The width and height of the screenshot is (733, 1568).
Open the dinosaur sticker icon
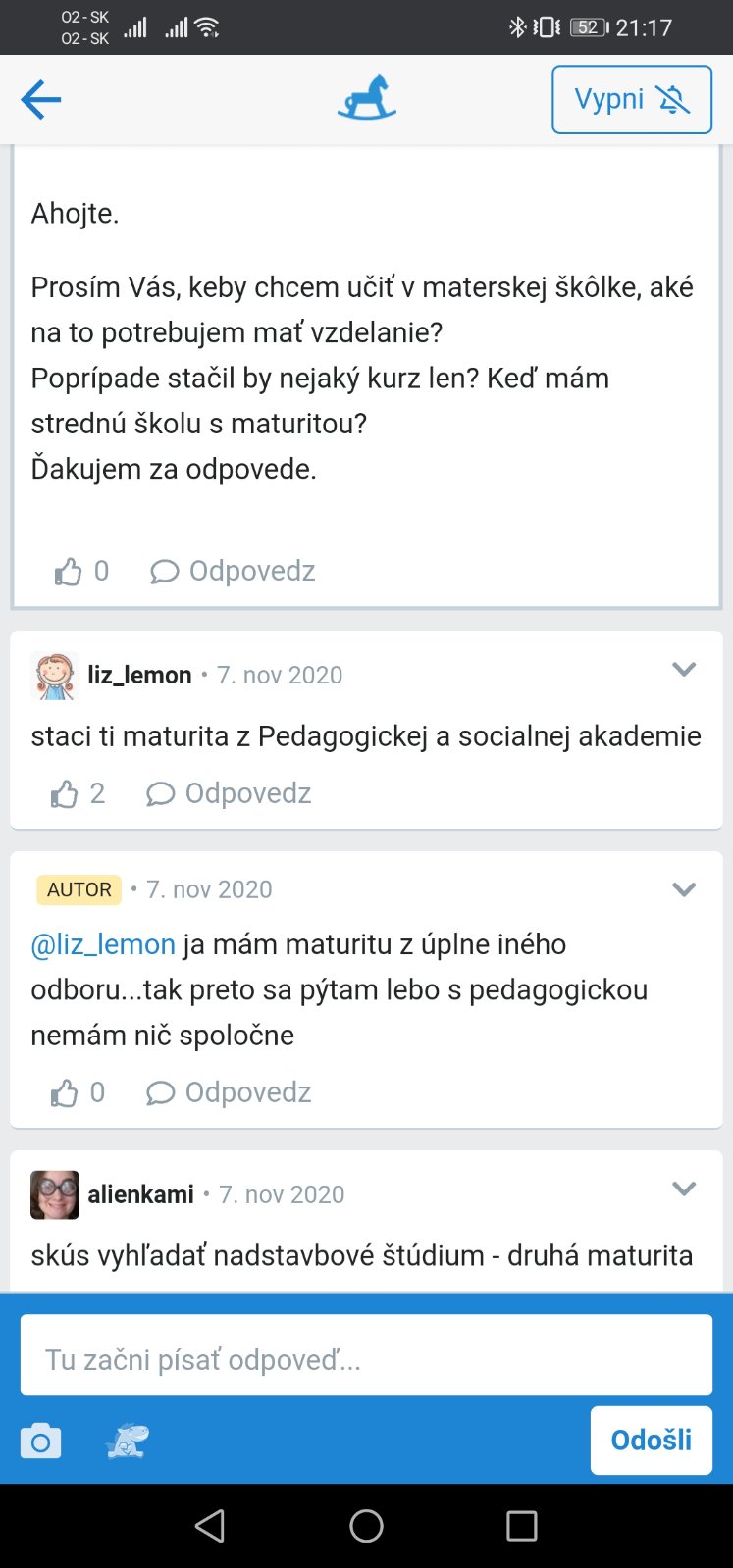[x=128, y=1442]
